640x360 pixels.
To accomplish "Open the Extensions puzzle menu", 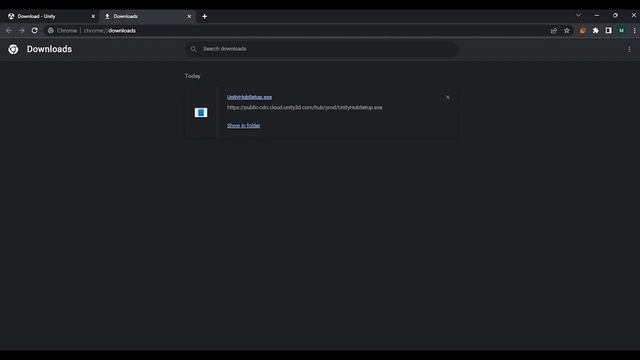I will 596,31.
